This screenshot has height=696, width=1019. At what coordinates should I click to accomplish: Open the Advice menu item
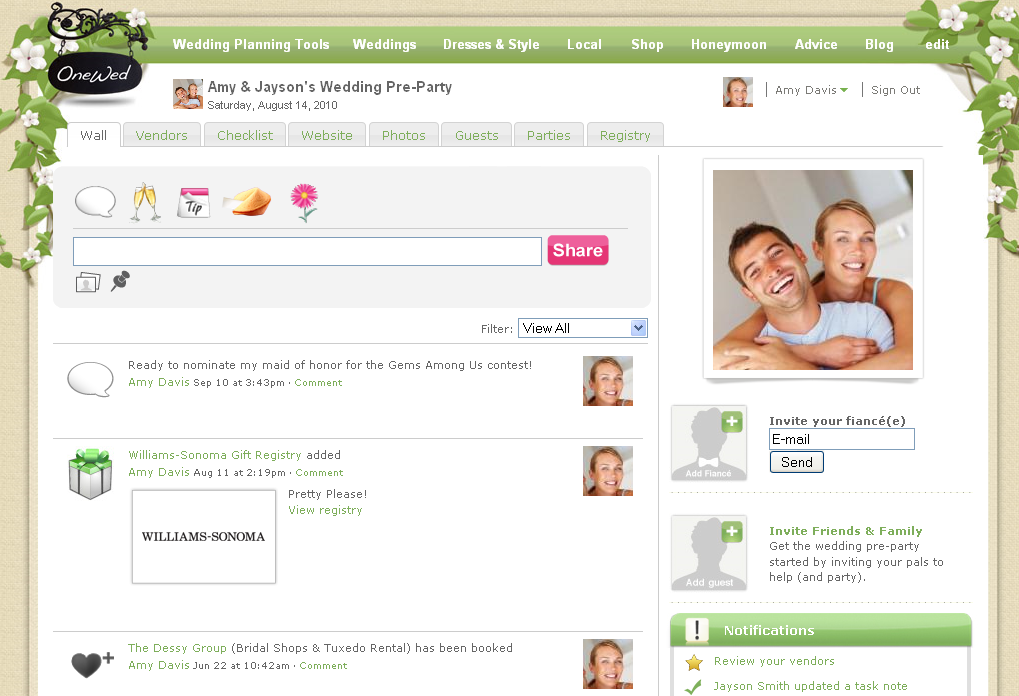coord(816,44)
